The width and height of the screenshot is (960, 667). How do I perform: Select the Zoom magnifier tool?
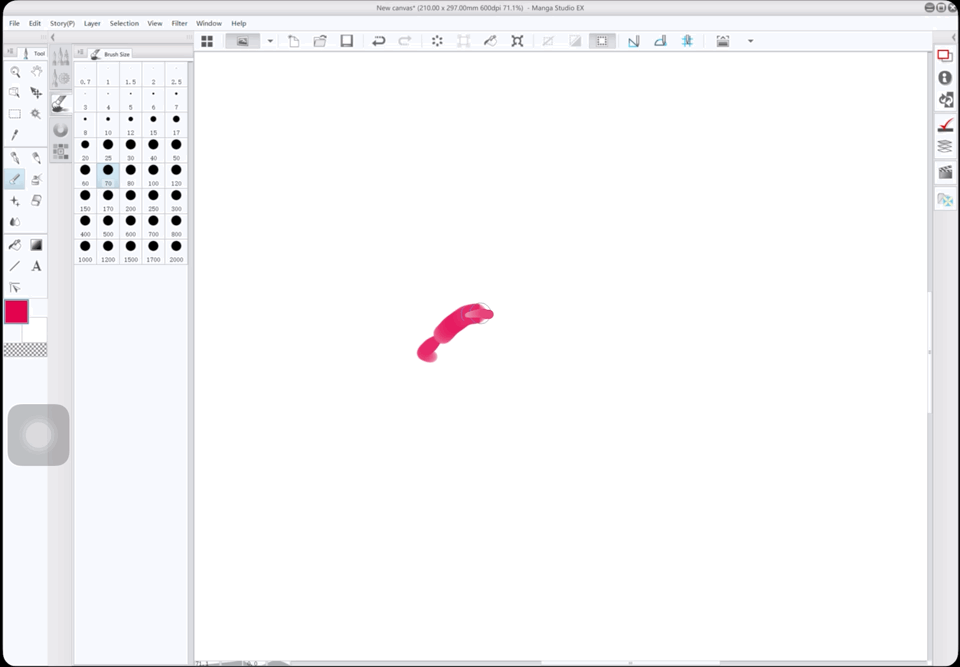(x=15, y=72)
